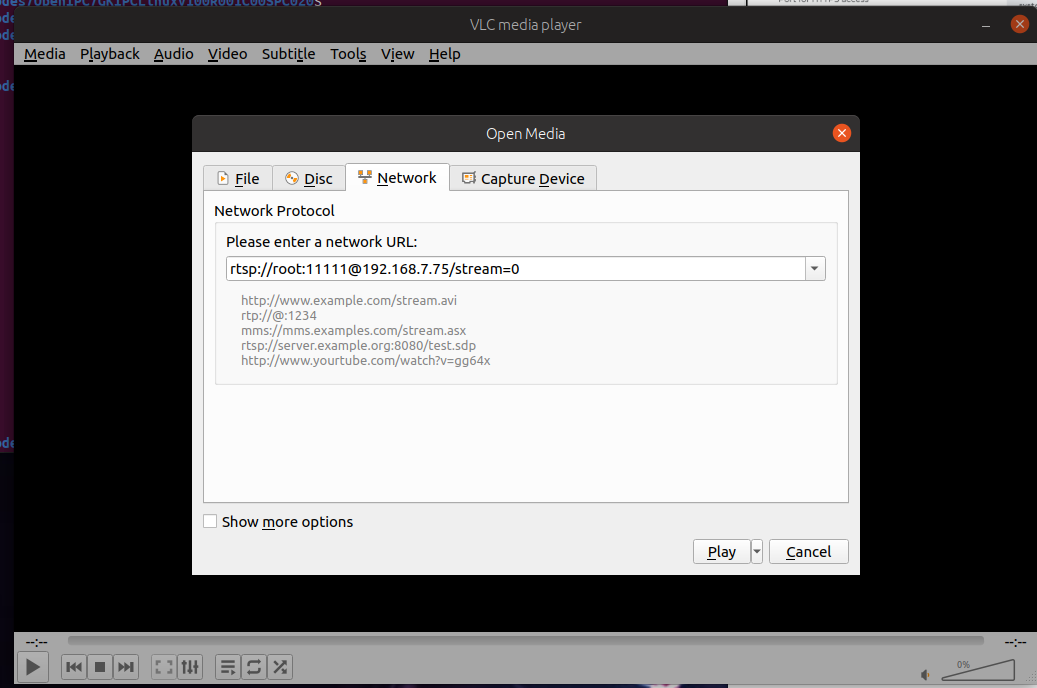Image resolution: width=1037 pixels, height=688 pixels.
Task: Open the Video menu
Action: click(228, 54)
